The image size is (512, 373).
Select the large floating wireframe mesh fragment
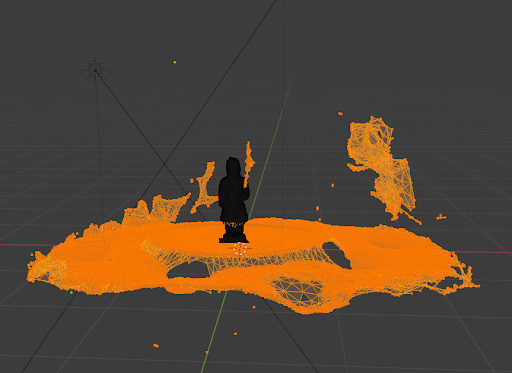tap(383, 168)
